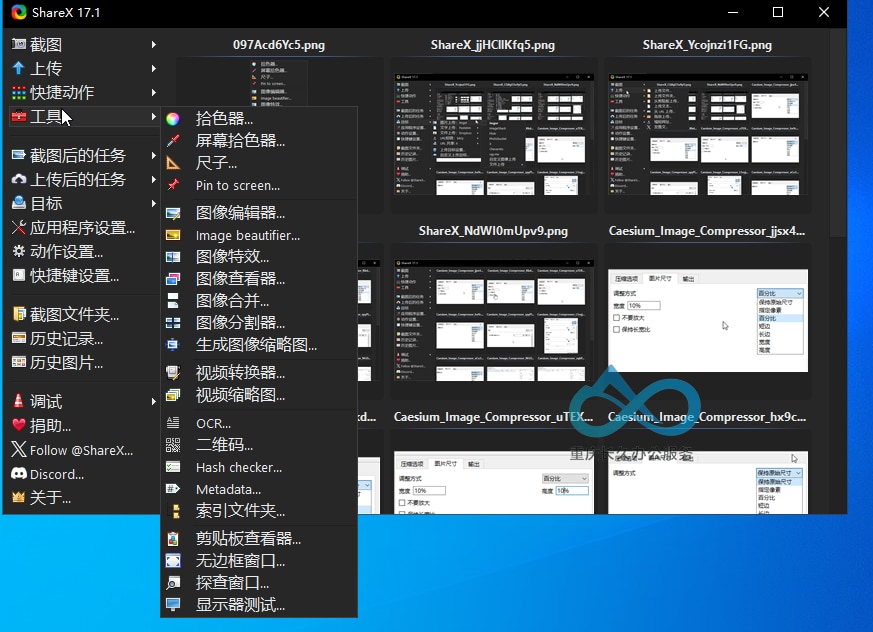
Task: Expand the 上传 upload submenu arrow
Action: click(153, 68)
